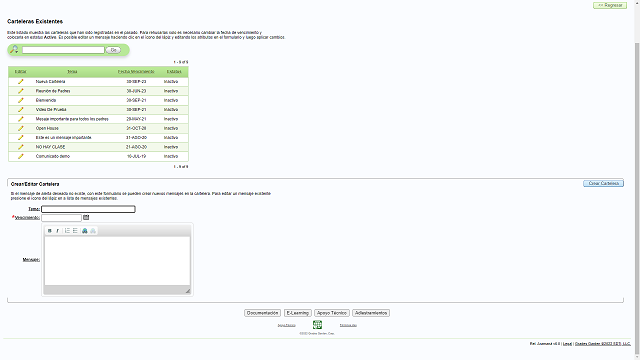Open the E-Learning button
The image size is (640, 360).
[x=298, y=313]
